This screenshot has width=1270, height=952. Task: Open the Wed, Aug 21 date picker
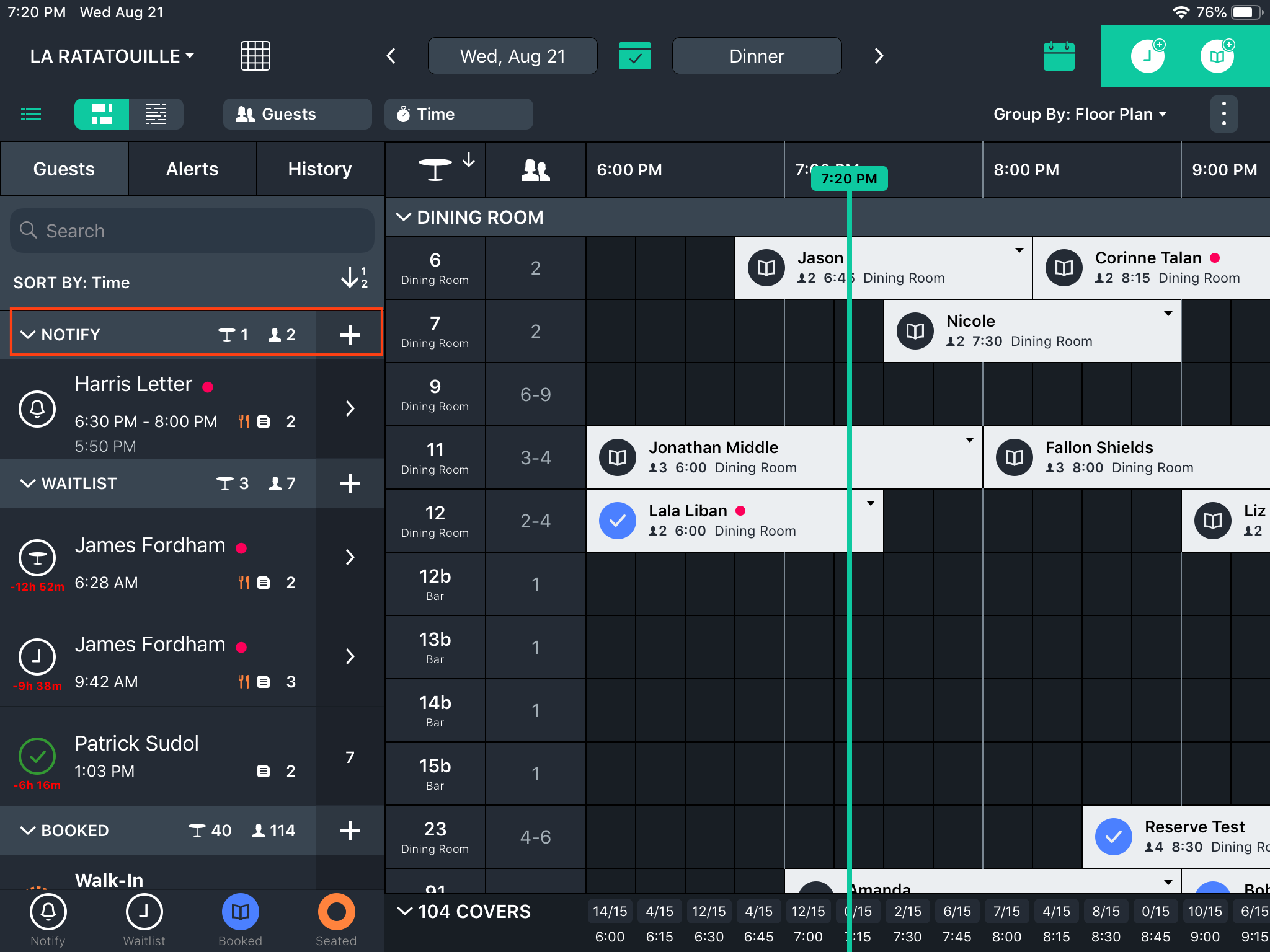513,56
